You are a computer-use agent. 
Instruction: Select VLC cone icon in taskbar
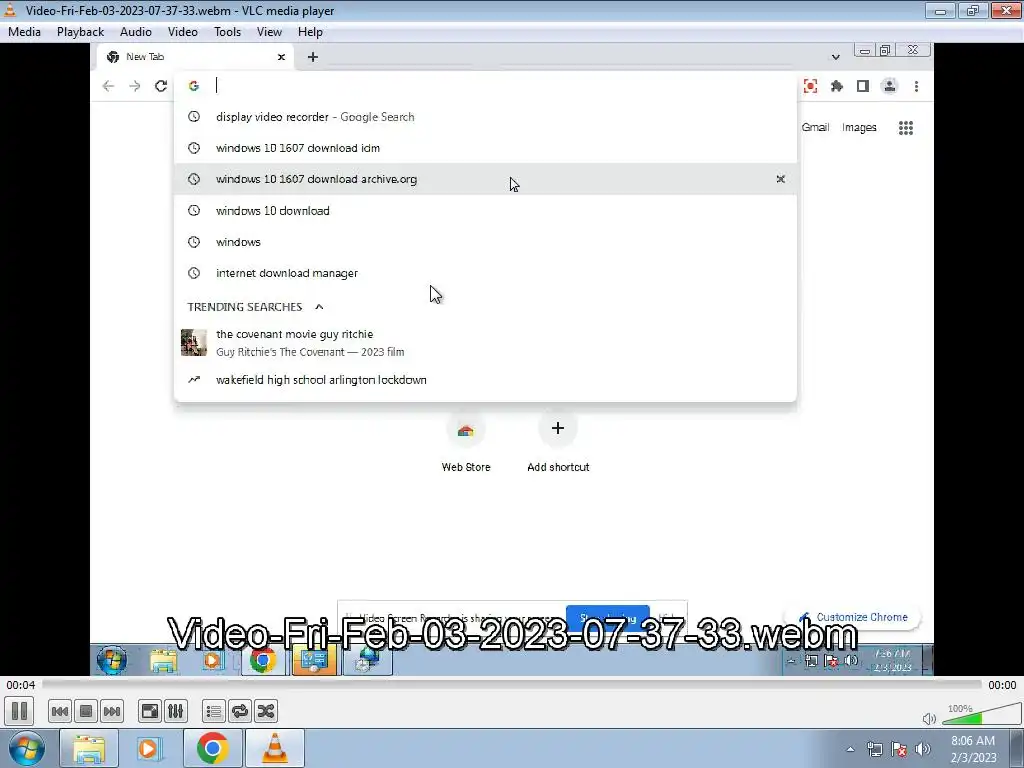[275, 748]
